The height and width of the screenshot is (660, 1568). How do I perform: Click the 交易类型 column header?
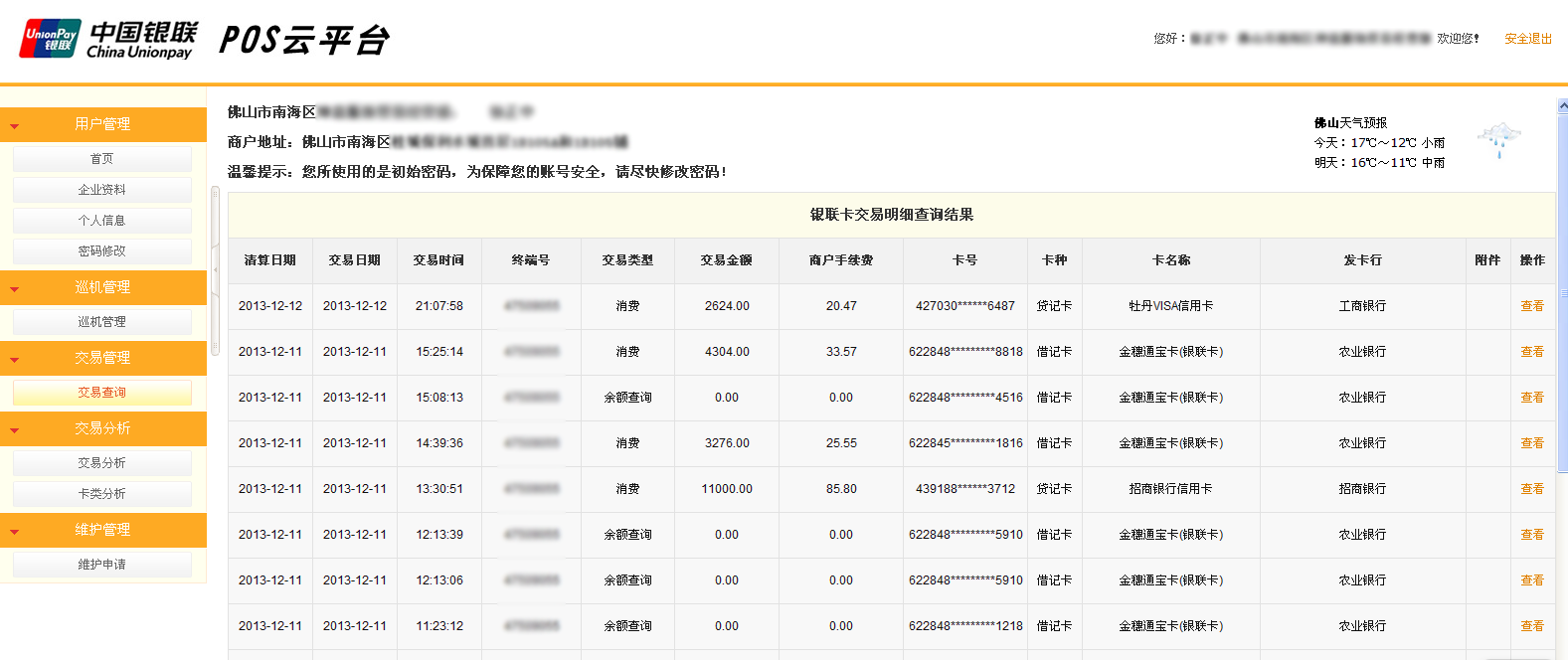(x=627, y=260)
